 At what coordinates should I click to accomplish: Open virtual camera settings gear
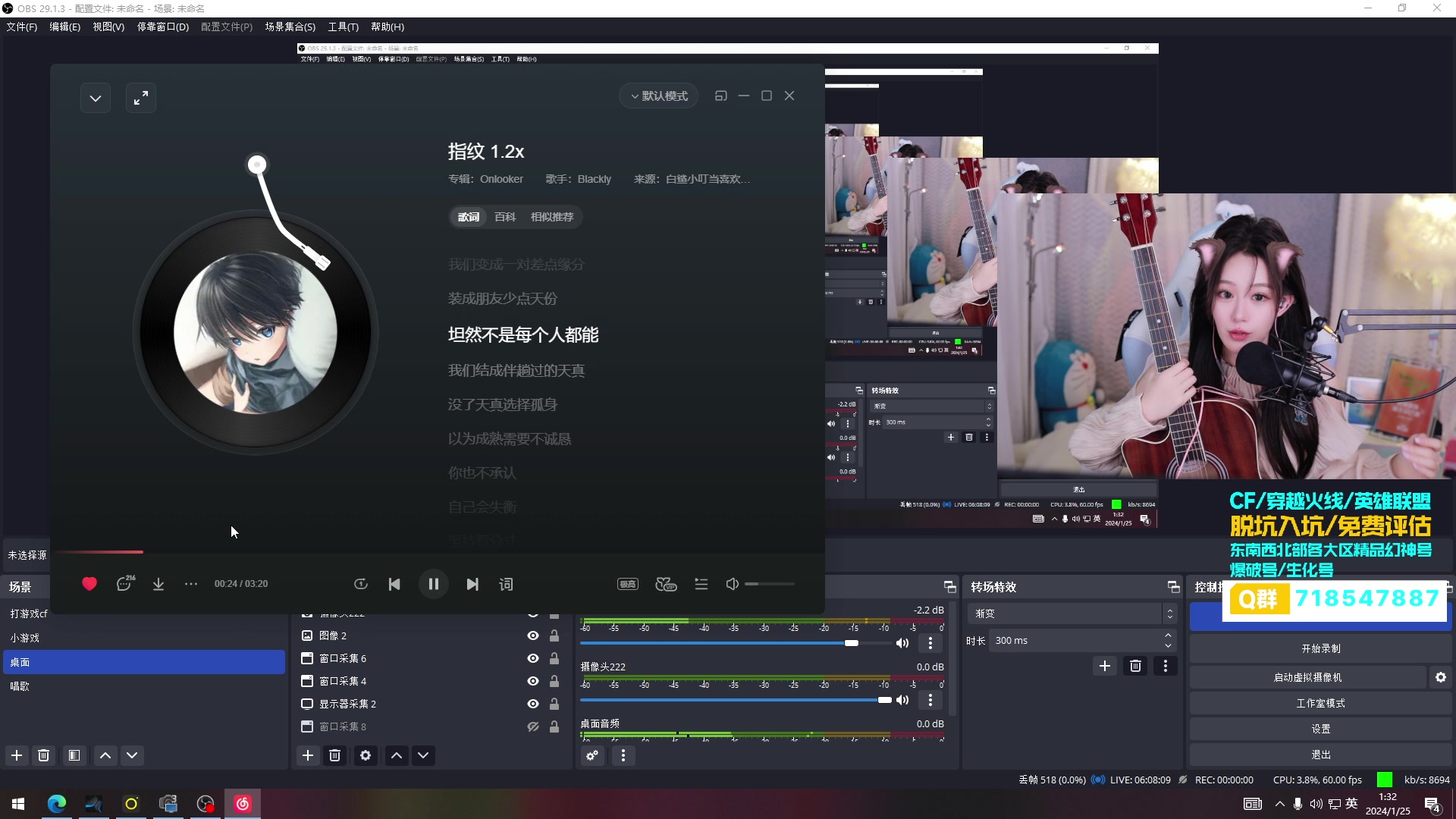pos(1441,678)
